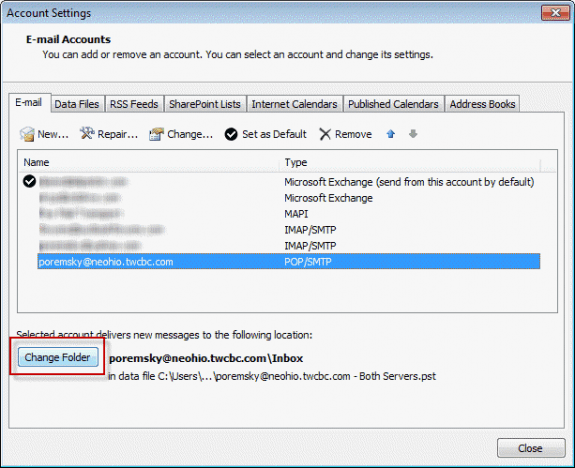Click the Close button at the bottom
This screenshot has width=575, height=468.
tap(531, 448)
